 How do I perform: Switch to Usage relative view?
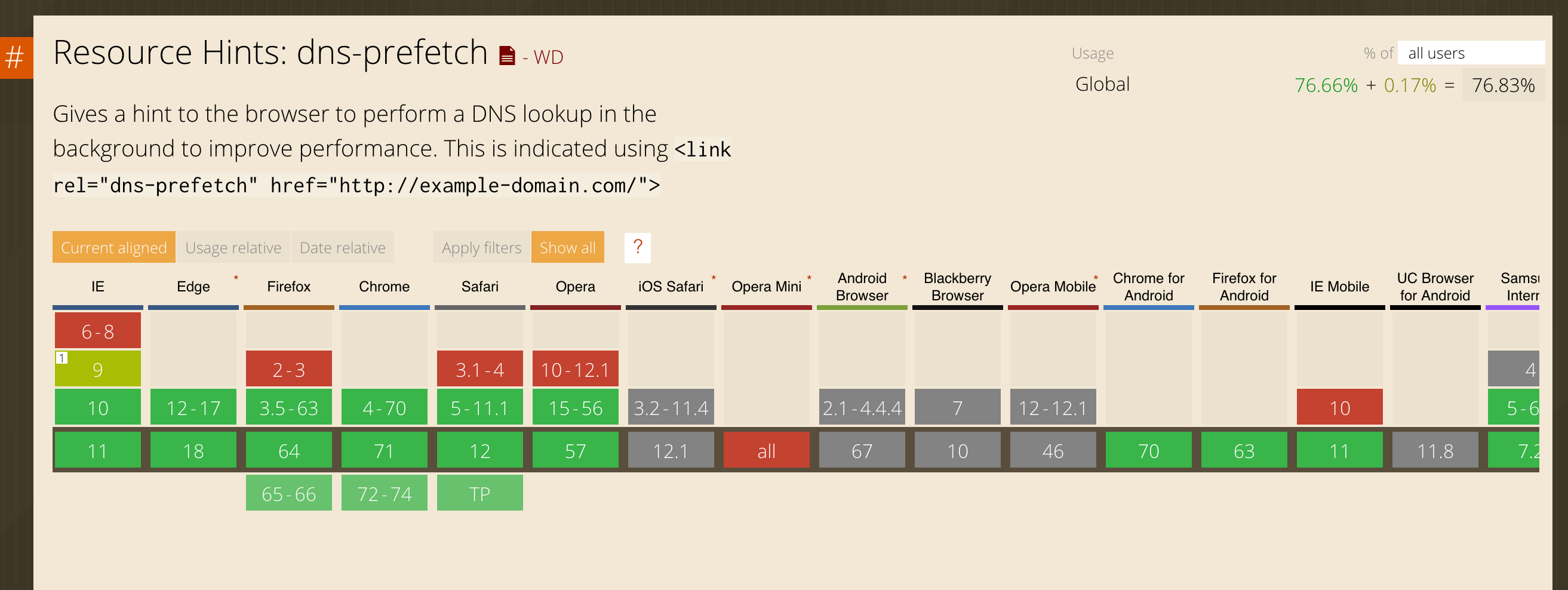pyautogui.click(x=233, y=247)
